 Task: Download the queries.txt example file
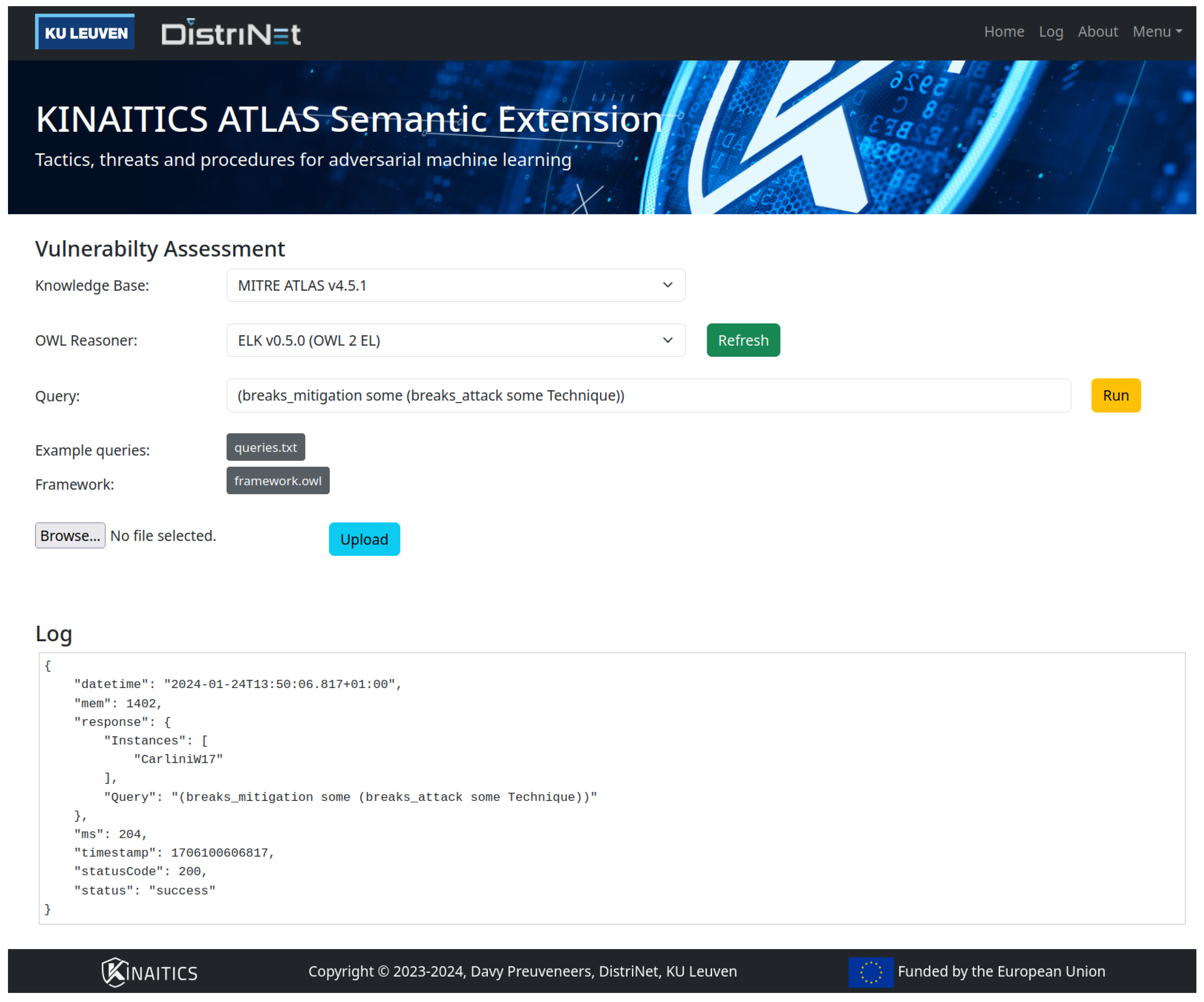coord(266,447)
